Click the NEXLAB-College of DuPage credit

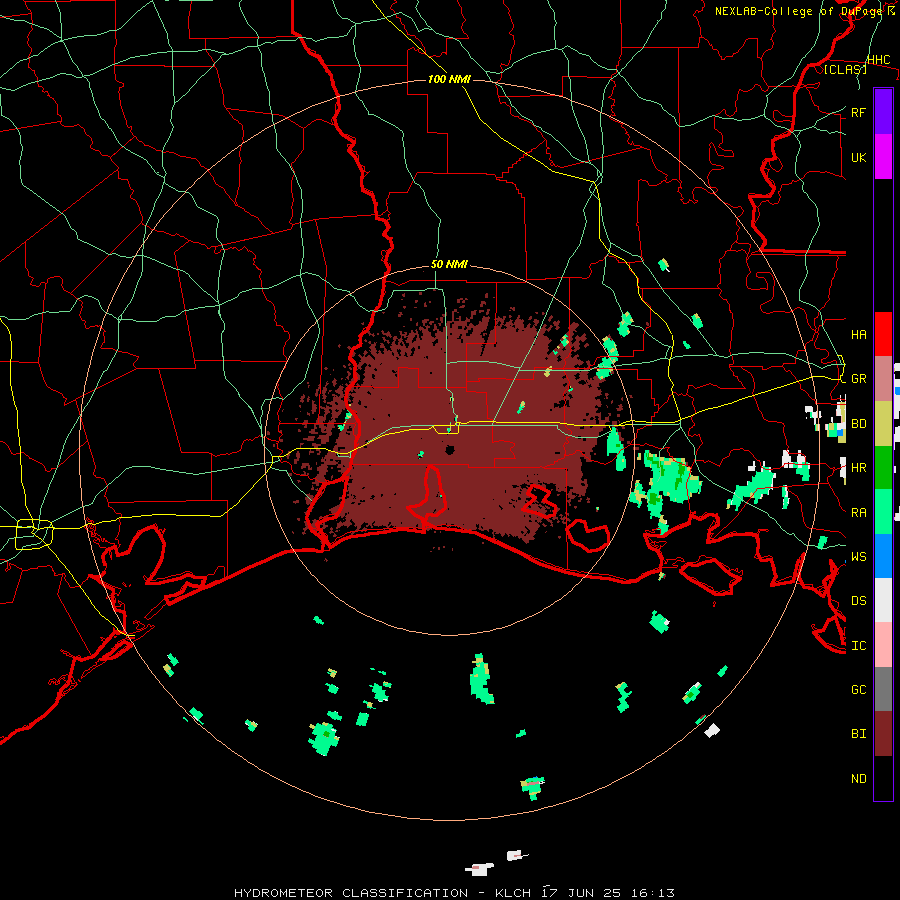804,11
